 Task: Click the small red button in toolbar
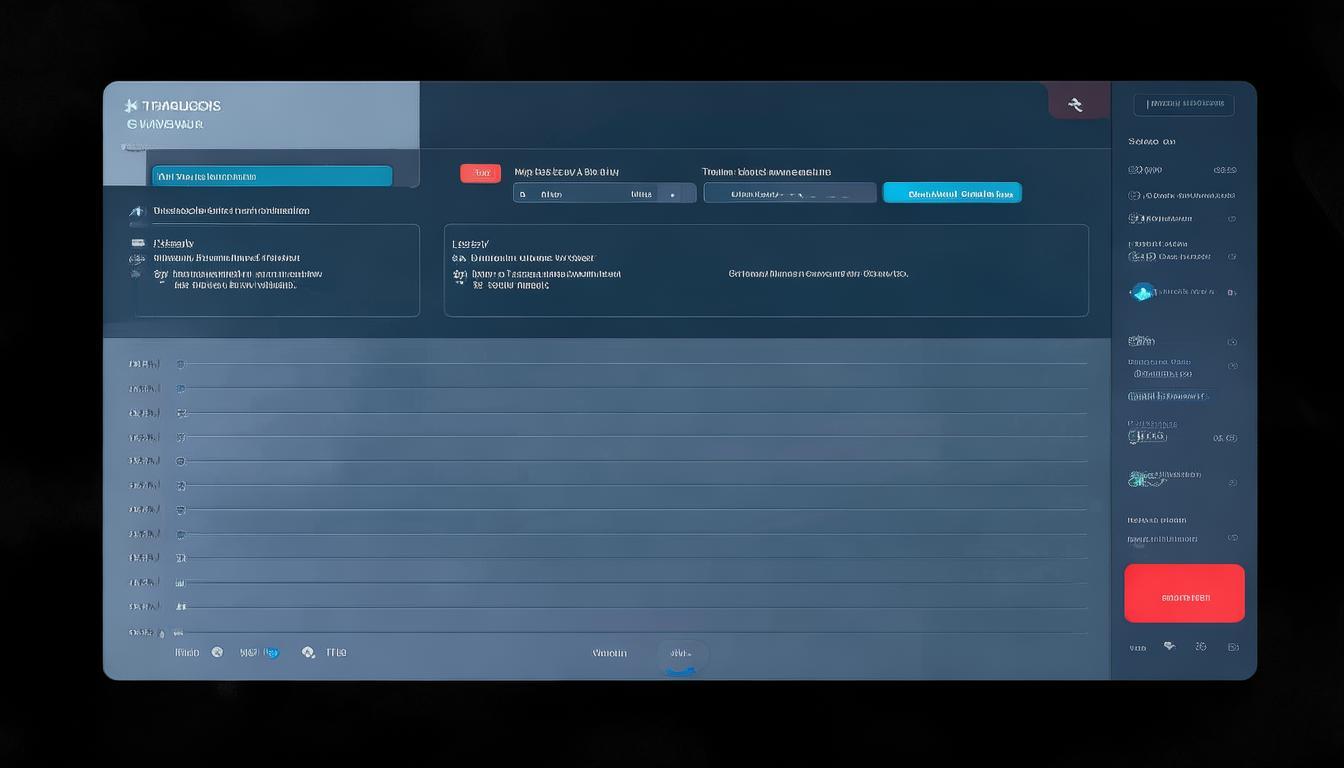click(x=480, y=173)
